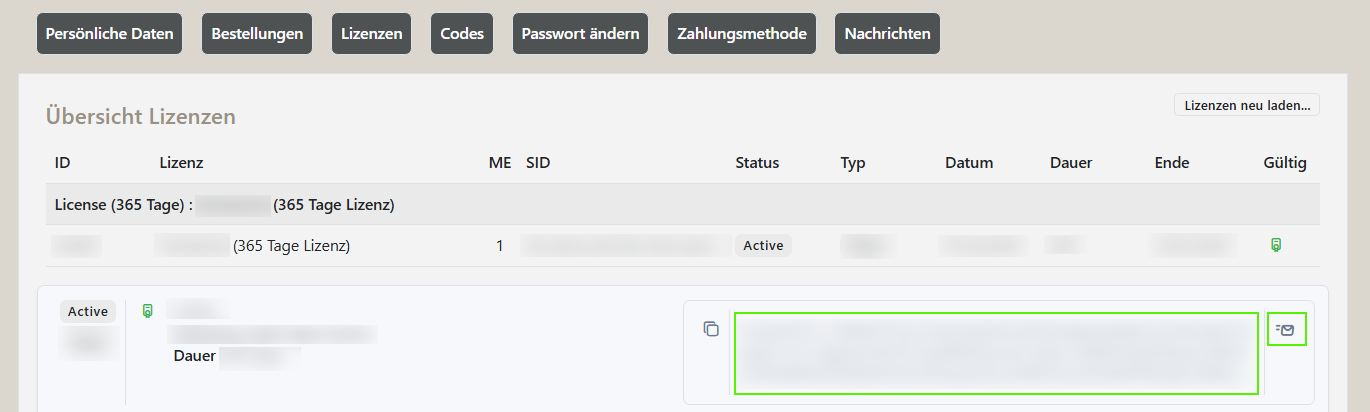Image resolution: width=1370 pixels, height=412 pixels.
Task: View Nachrichten messages
Action: click(x=887, y=33)
